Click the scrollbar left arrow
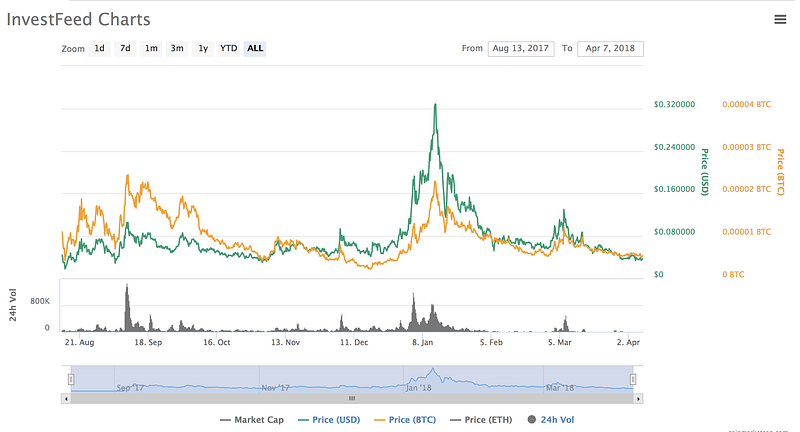The height and width of the screenshot is (432, 800). [66, 398]
